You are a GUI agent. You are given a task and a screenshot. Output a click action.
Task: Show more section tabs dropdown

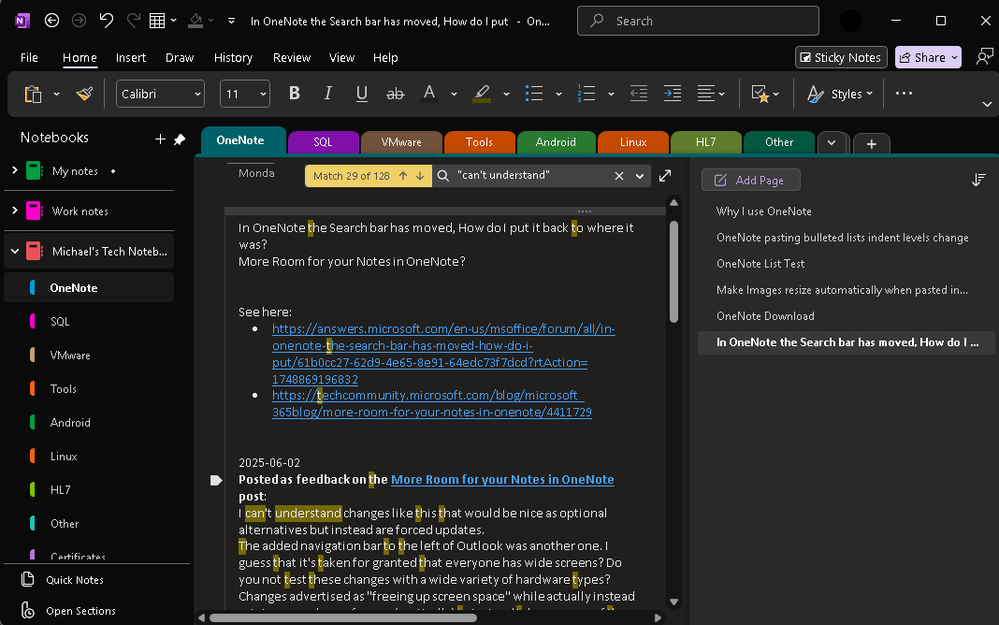pos(831,143)
